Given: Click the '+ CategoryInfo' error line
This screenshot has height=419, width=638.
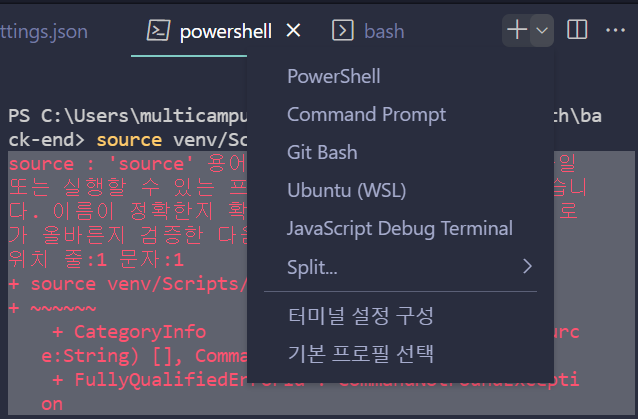Looking at the screenshot, I should (129, 332).
